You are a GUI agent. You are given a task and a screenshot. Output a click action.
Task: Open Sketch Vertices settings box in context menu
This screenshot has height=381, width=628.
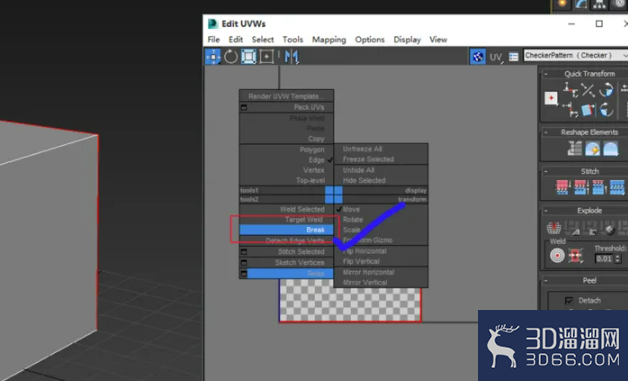click(x=244, y=263)
